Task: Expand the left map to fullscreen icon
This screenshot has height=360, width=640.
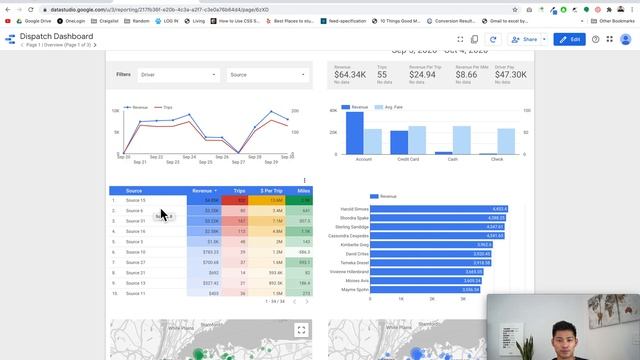Action: pyautogui.click(x=301, y=330)
